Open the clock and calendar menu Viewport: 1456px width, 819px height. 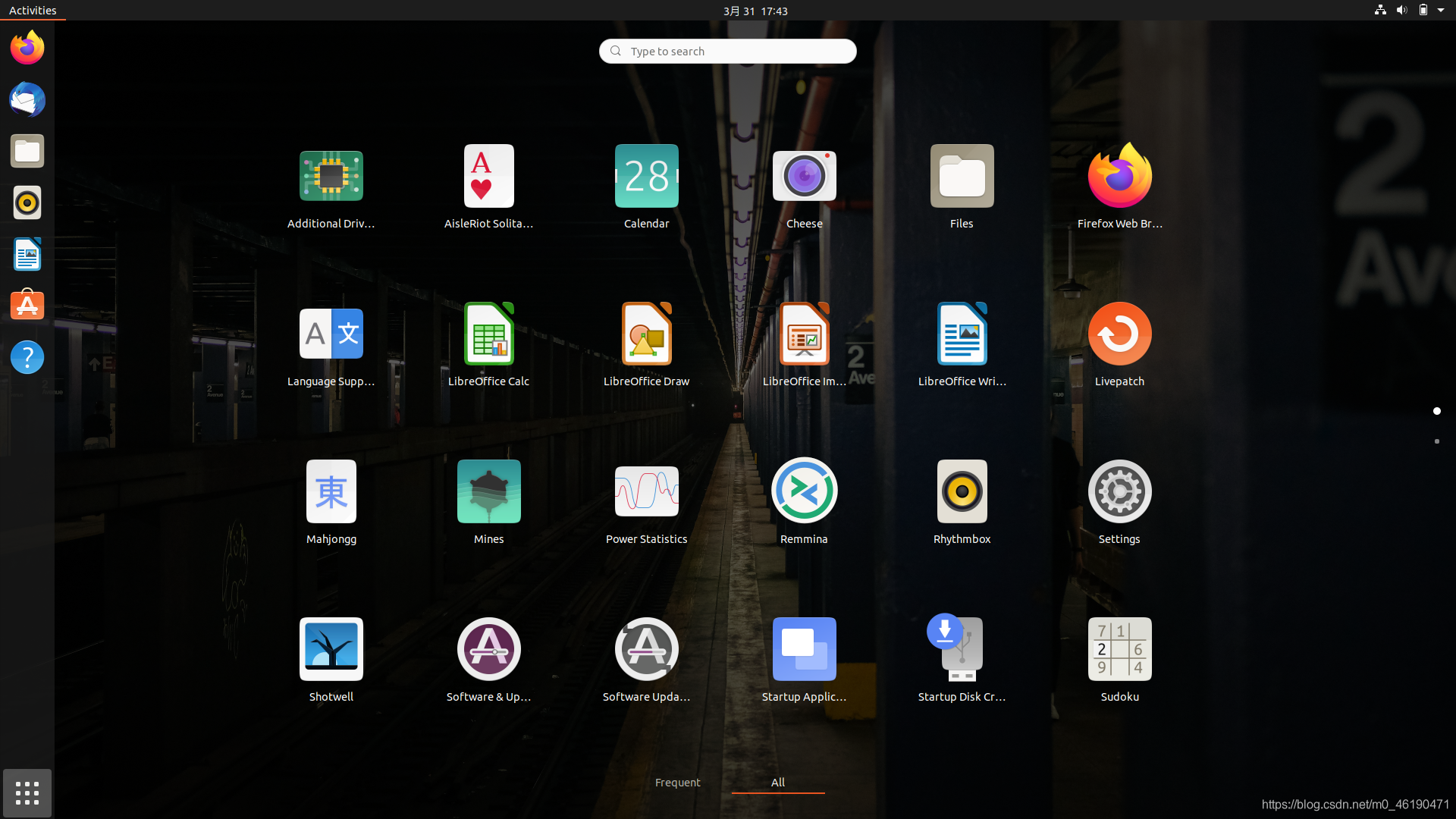(x=755, y=11)
